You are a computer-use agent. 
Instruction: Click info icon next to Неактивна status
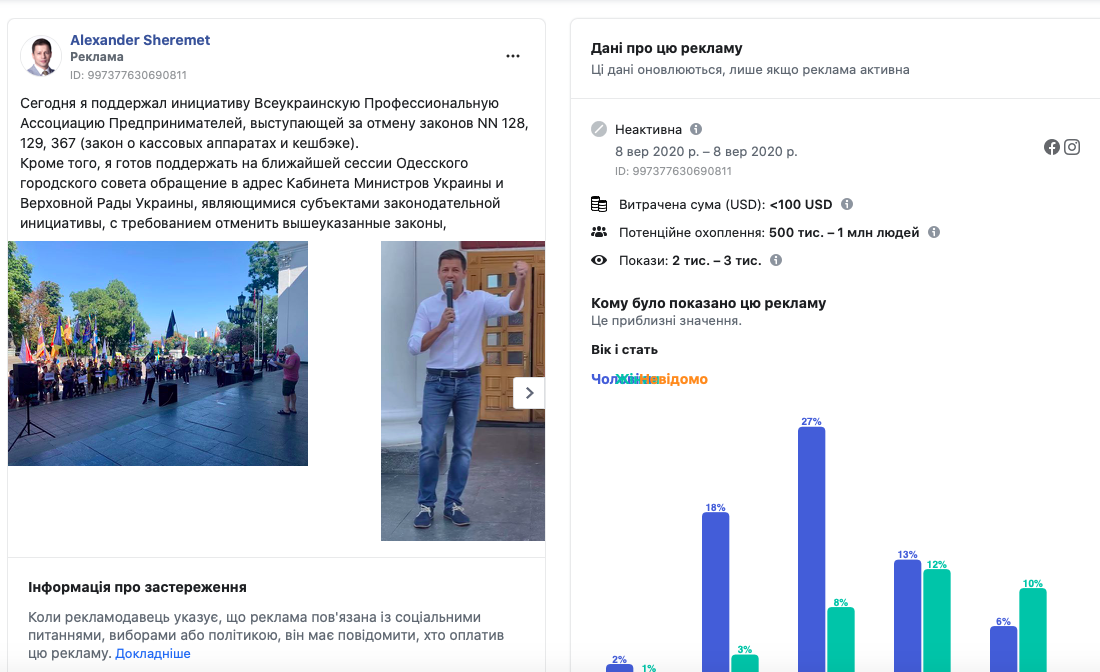(696, 129)
